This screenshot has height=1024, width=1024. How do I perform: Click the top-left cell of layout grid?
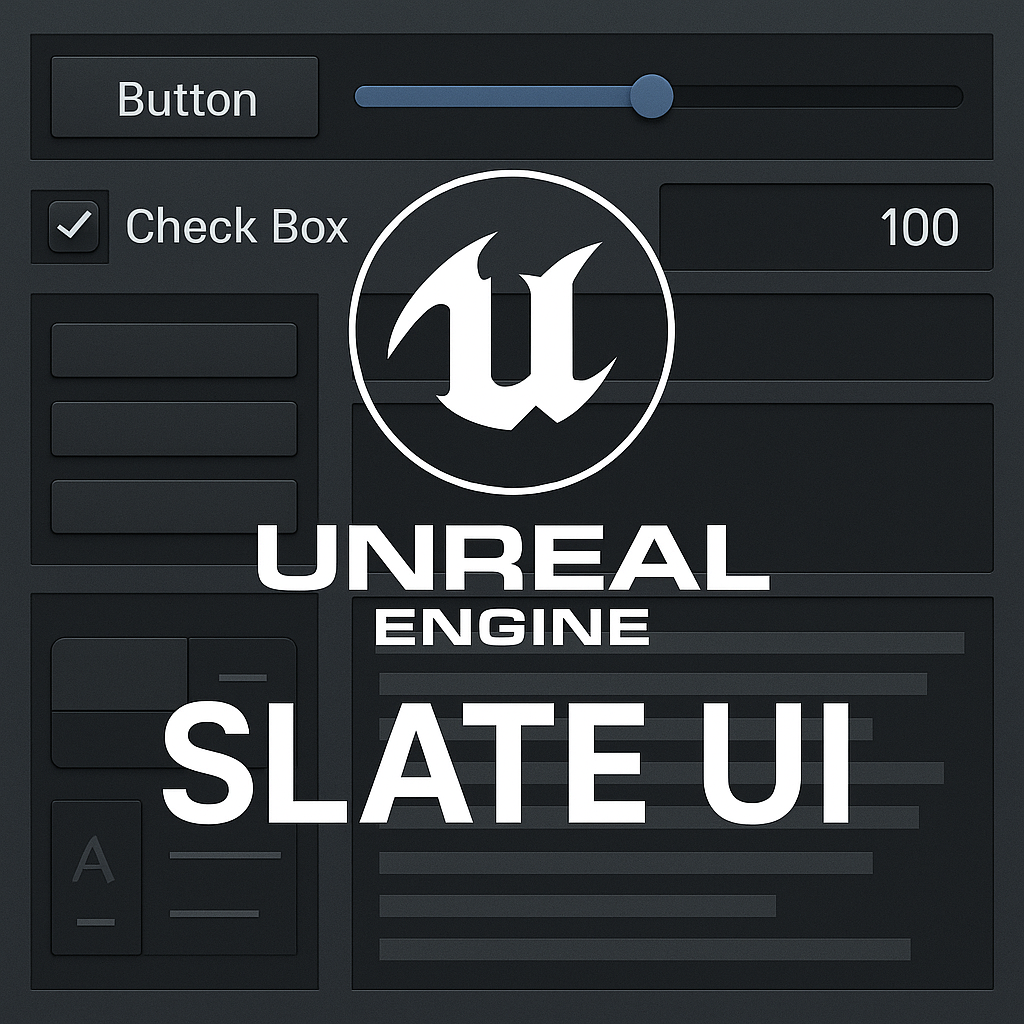pyautogui.click(x=120, y=674)
